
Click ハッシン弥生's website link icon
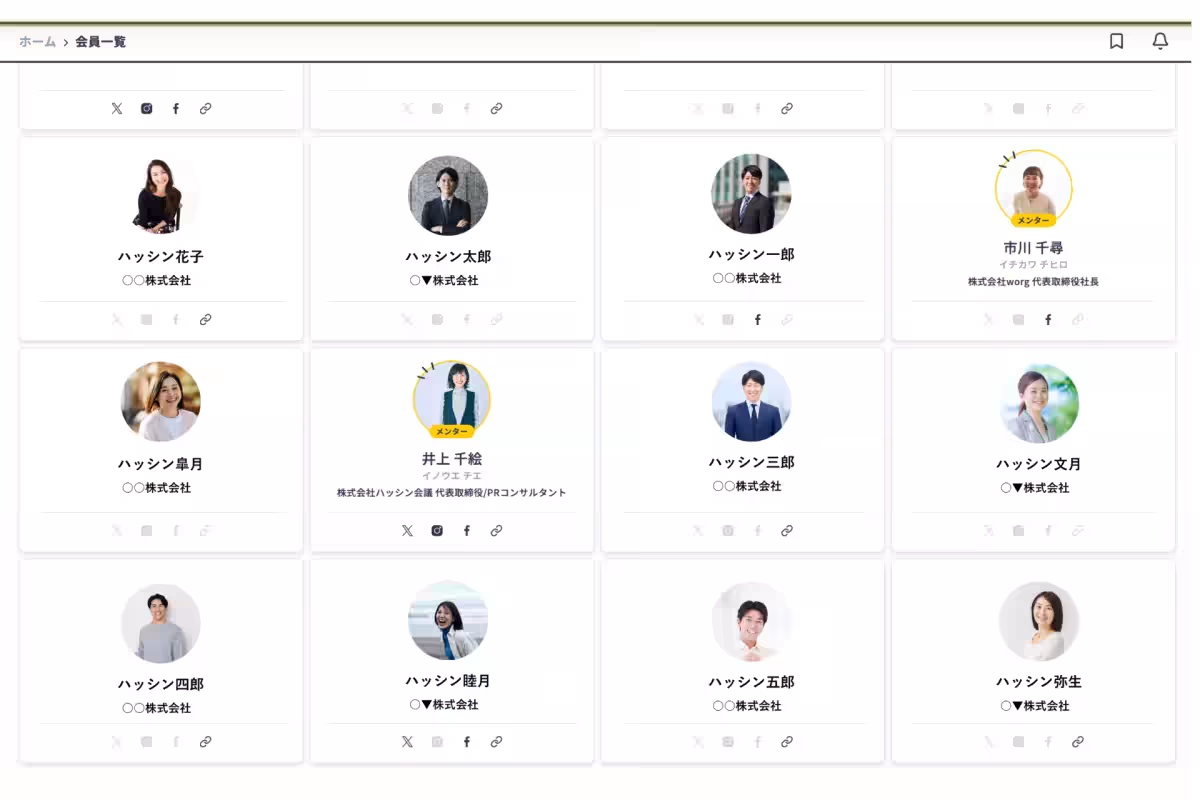tap(1078, 742)
